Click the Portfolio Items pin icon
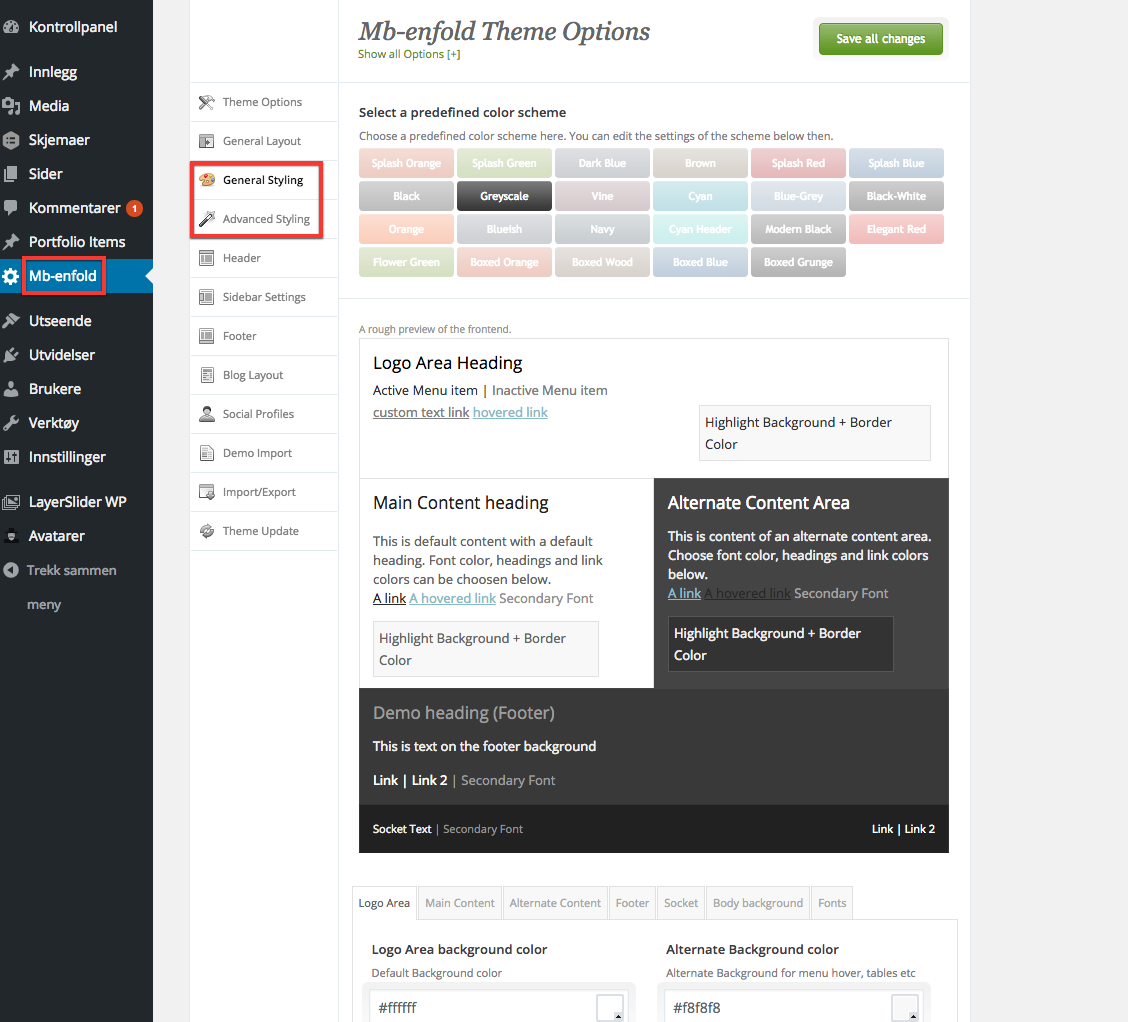The width and height of the screenshot is (1128, 1022). coord(11,242)
